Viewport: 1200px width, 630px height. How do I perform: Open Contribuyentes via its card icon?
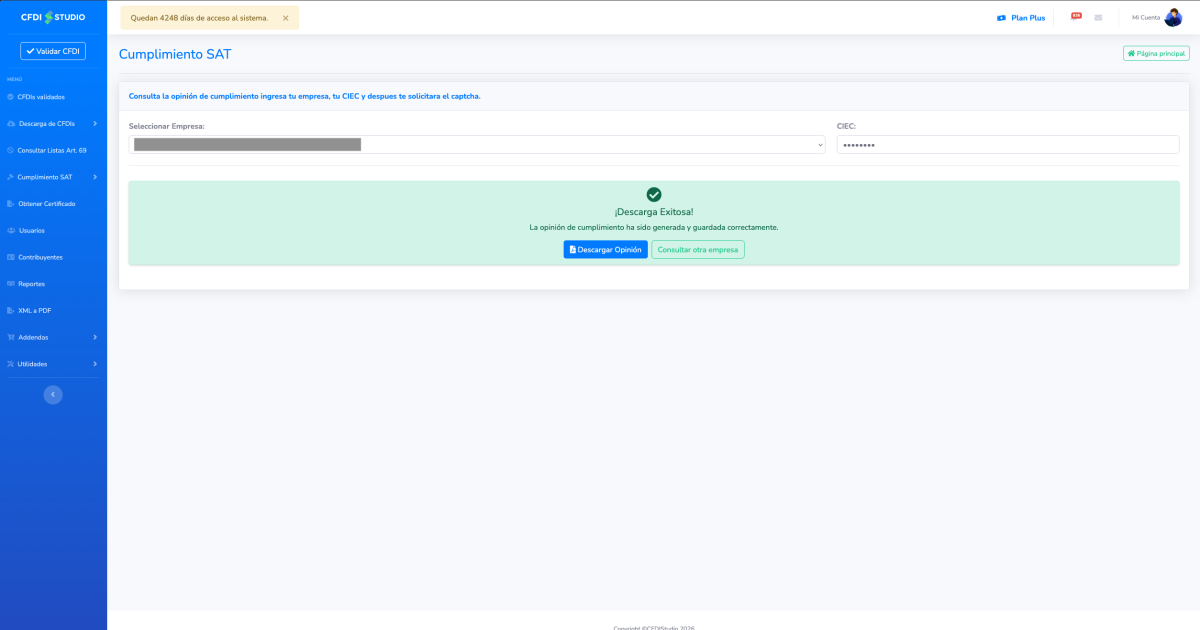point(10,257)
